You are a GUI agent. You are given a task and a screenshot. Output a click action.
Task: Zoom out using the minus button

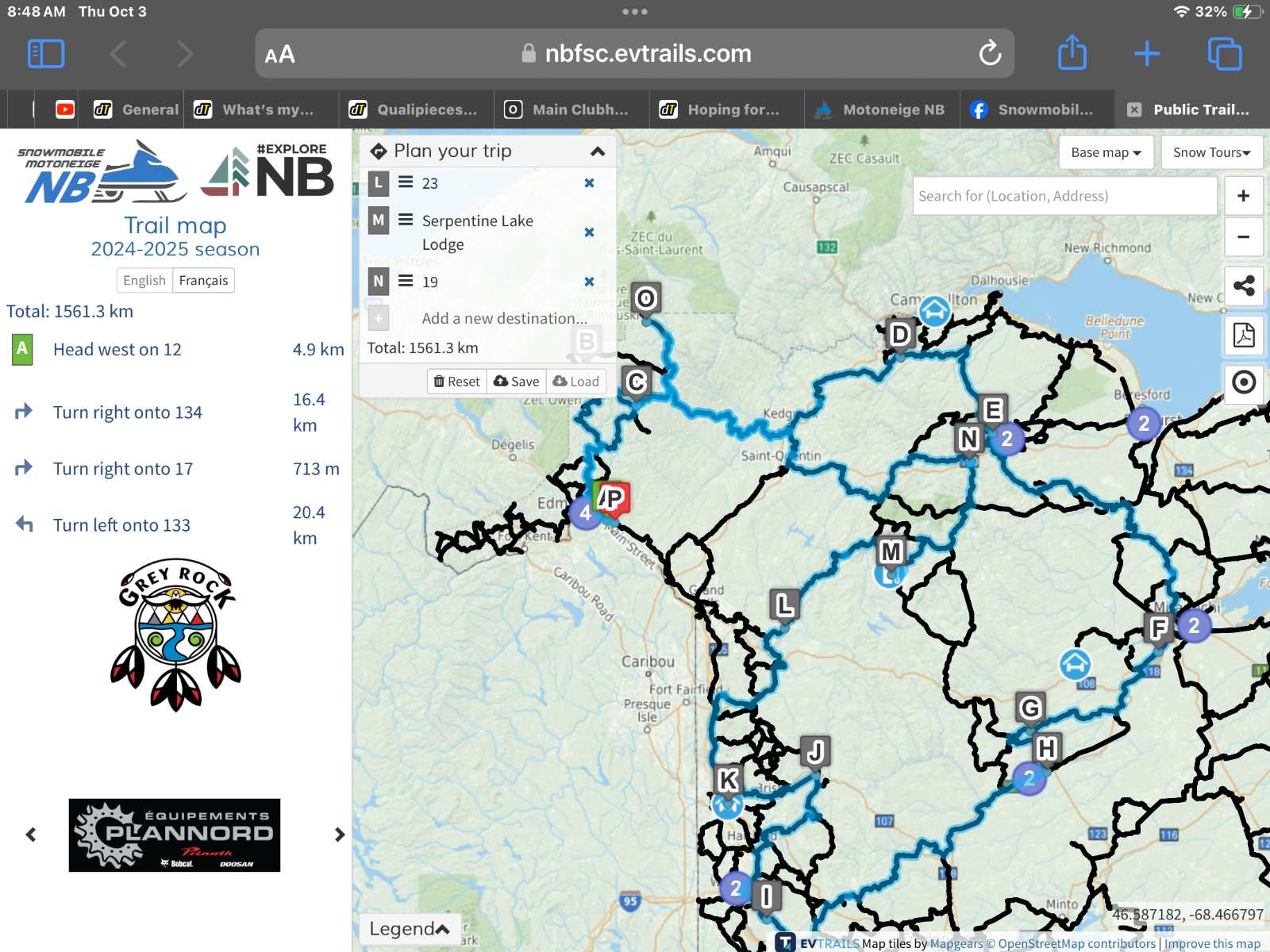pos(1244,236)
